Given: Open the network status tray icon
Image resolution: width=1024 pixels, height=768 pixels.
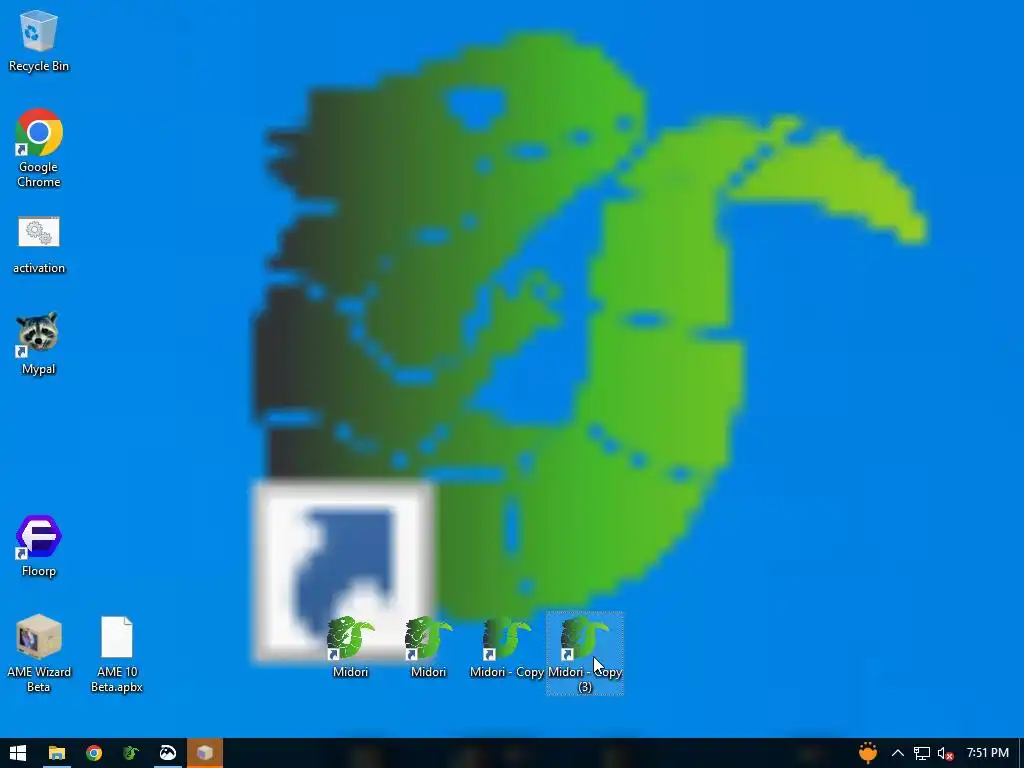Looking at the screenshot, I should coord(921,753).
